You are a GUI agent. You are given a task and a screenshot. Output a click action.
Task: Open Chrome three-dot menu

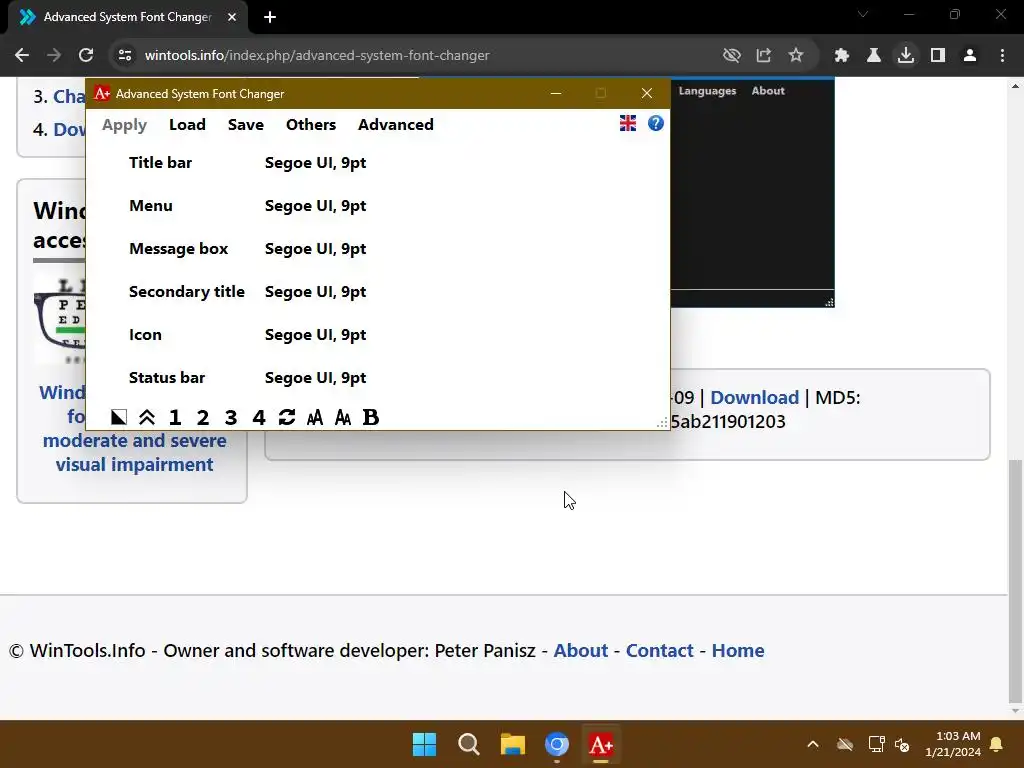point(1002,56)
